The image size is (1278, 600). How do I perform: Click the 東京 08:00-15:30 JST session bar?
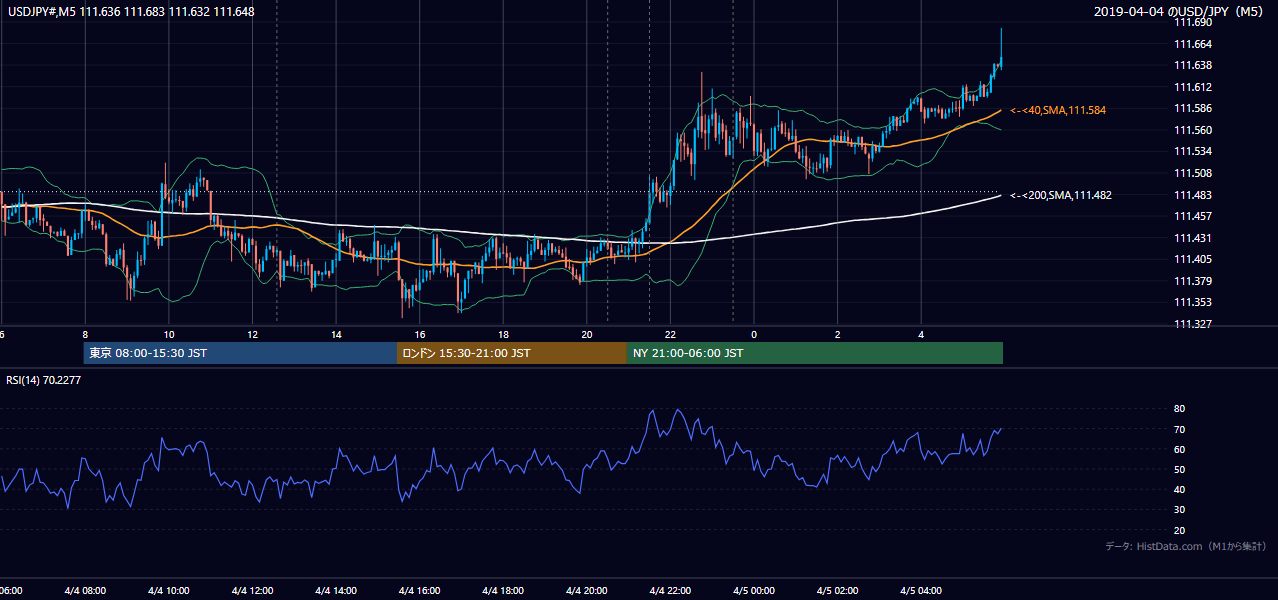pyautogui.click(x=240, y=353)
